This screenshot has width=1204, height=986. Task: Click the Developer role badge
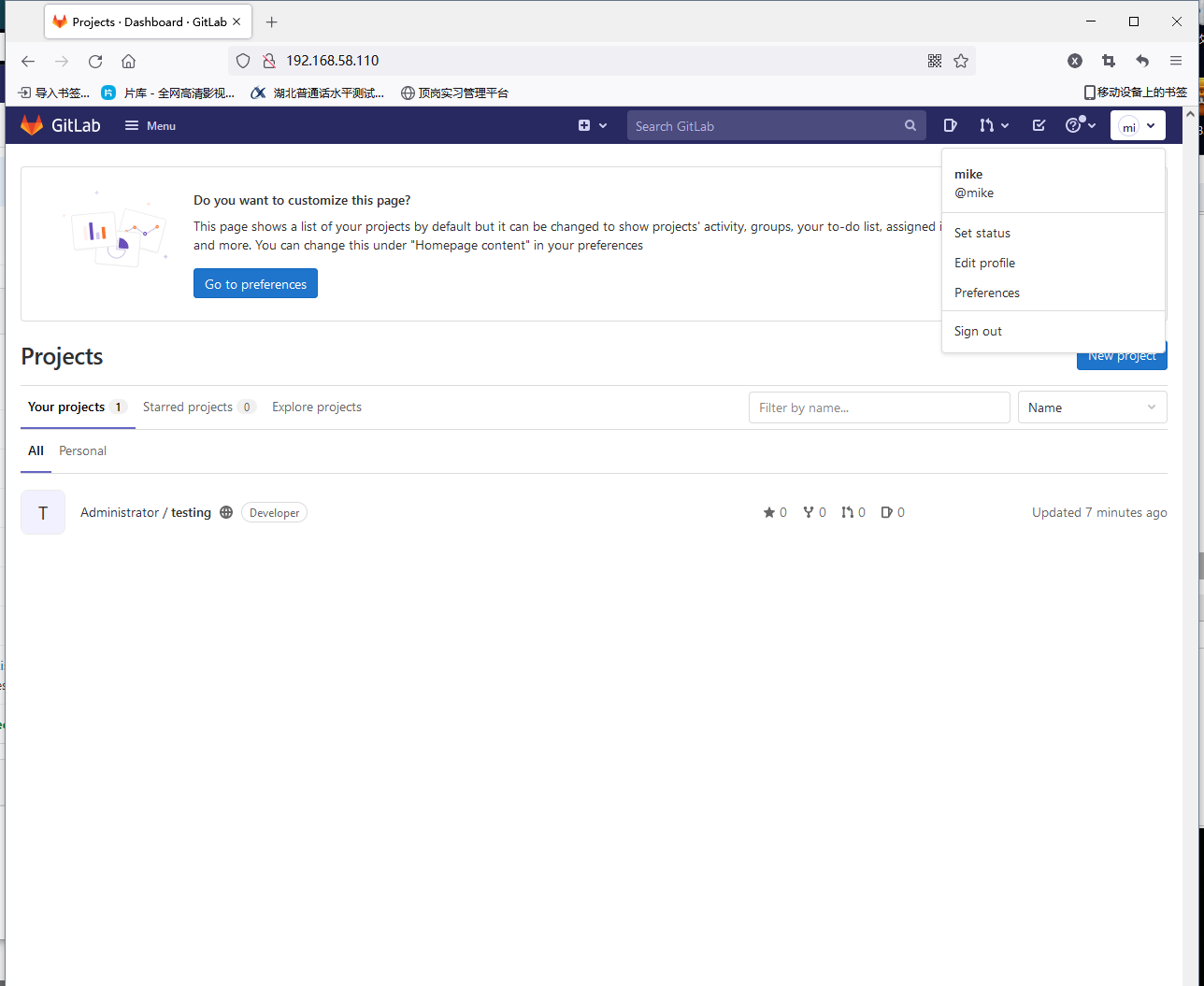tap(275, 512)
